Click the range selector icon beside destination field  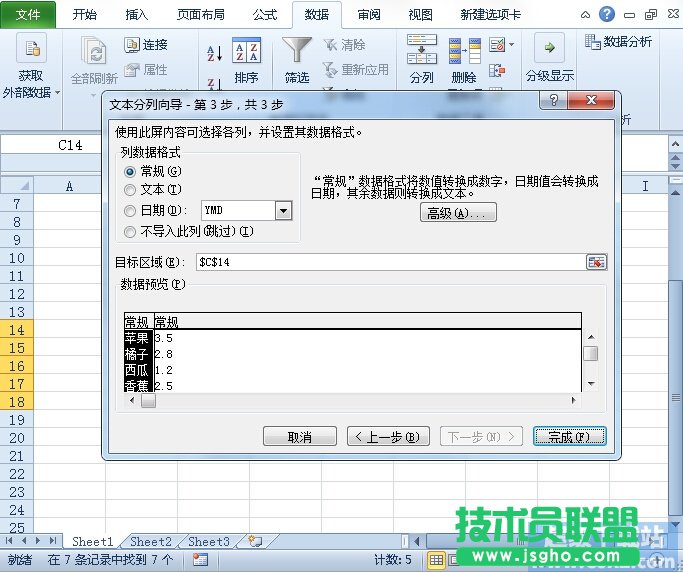(x=596, y=262)
